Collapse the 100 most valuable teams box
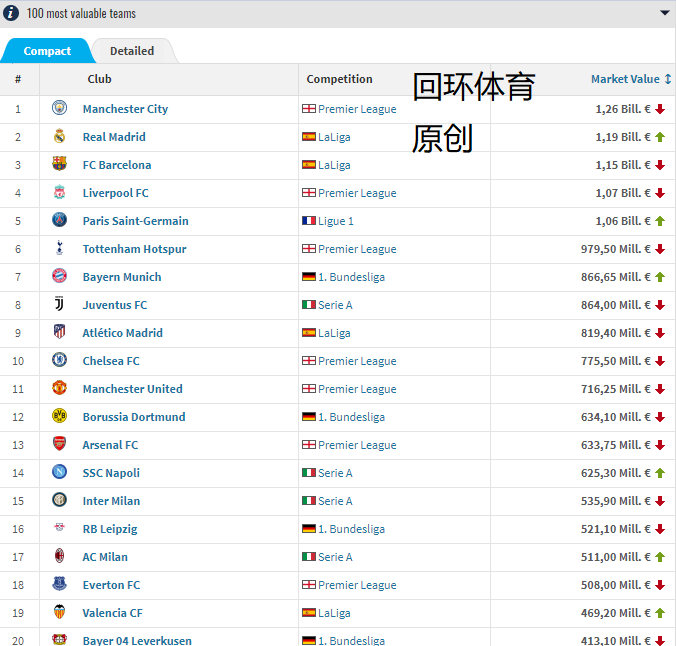Screen dimensions: 676x646 click(664, 13)
